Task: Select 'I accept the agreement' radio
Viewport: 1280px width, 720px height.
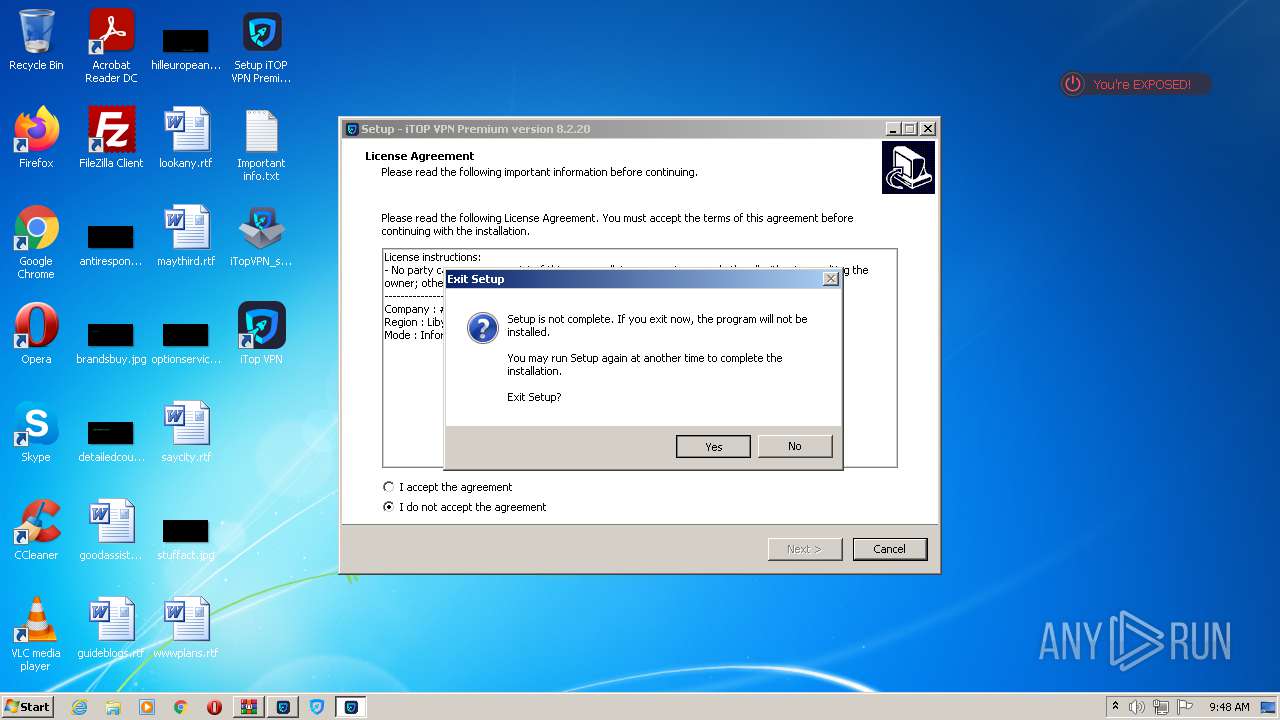Action: pyautogui.click(x=389, y=487)
